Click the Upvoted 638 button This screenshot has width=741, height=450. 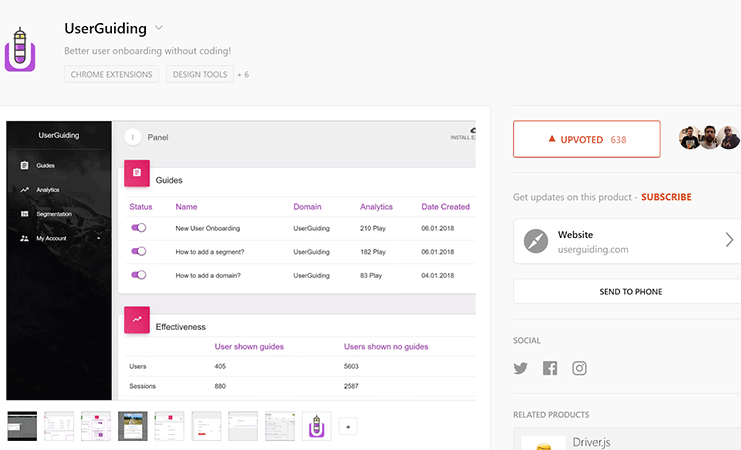(x=586, y=139)
